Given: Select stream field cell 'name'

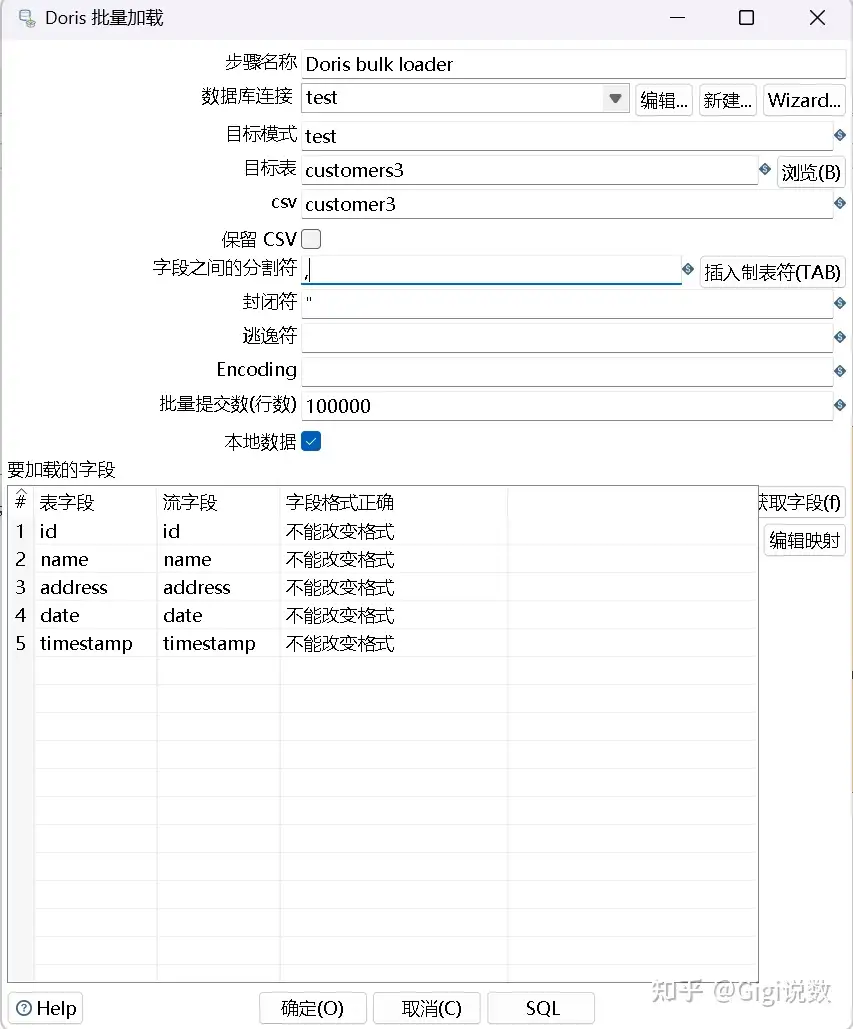Looking at the screenshot, I should tap(218, 560).
